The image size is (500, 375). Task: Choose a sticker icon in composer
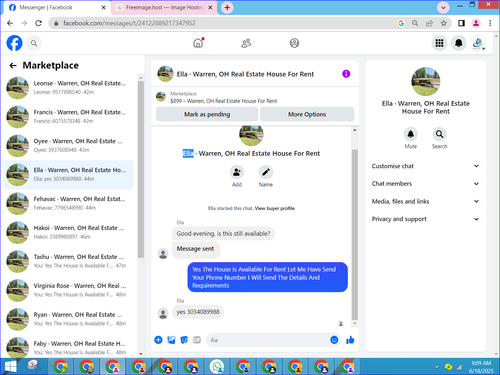coord(184,340)
